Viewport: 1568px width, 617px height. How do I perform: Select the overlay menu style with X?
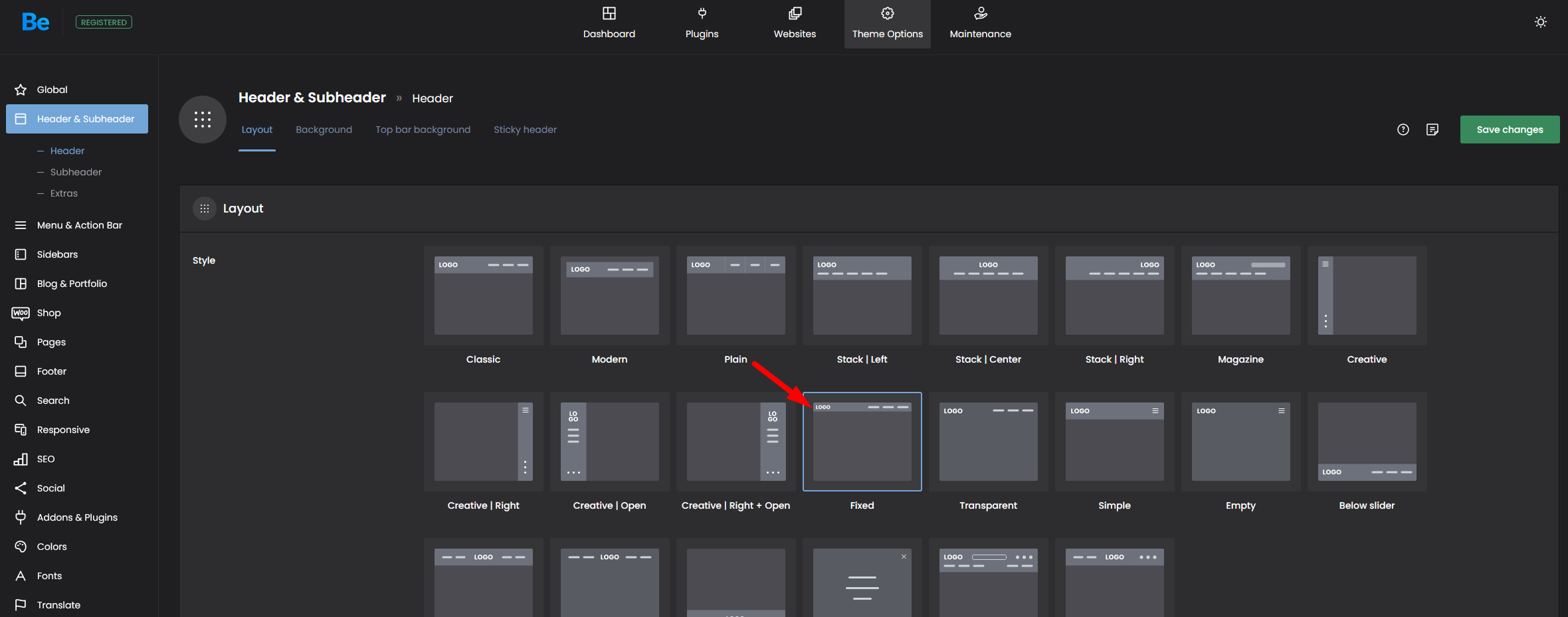[x=862, y=579]
